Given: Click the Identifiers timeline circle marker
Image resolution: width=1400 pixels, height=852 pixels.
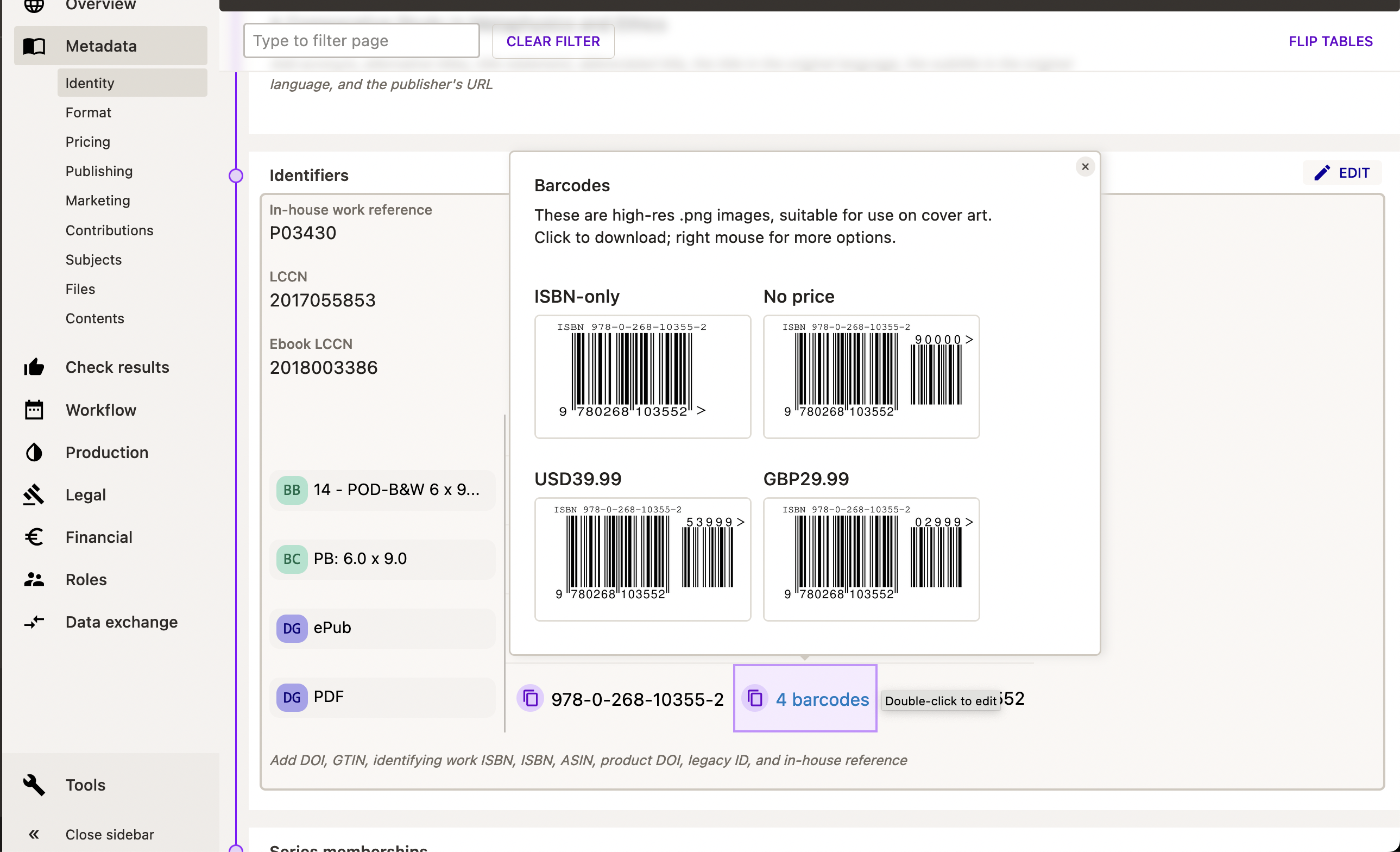Looking at the screenshot, I should pos(236,176).
